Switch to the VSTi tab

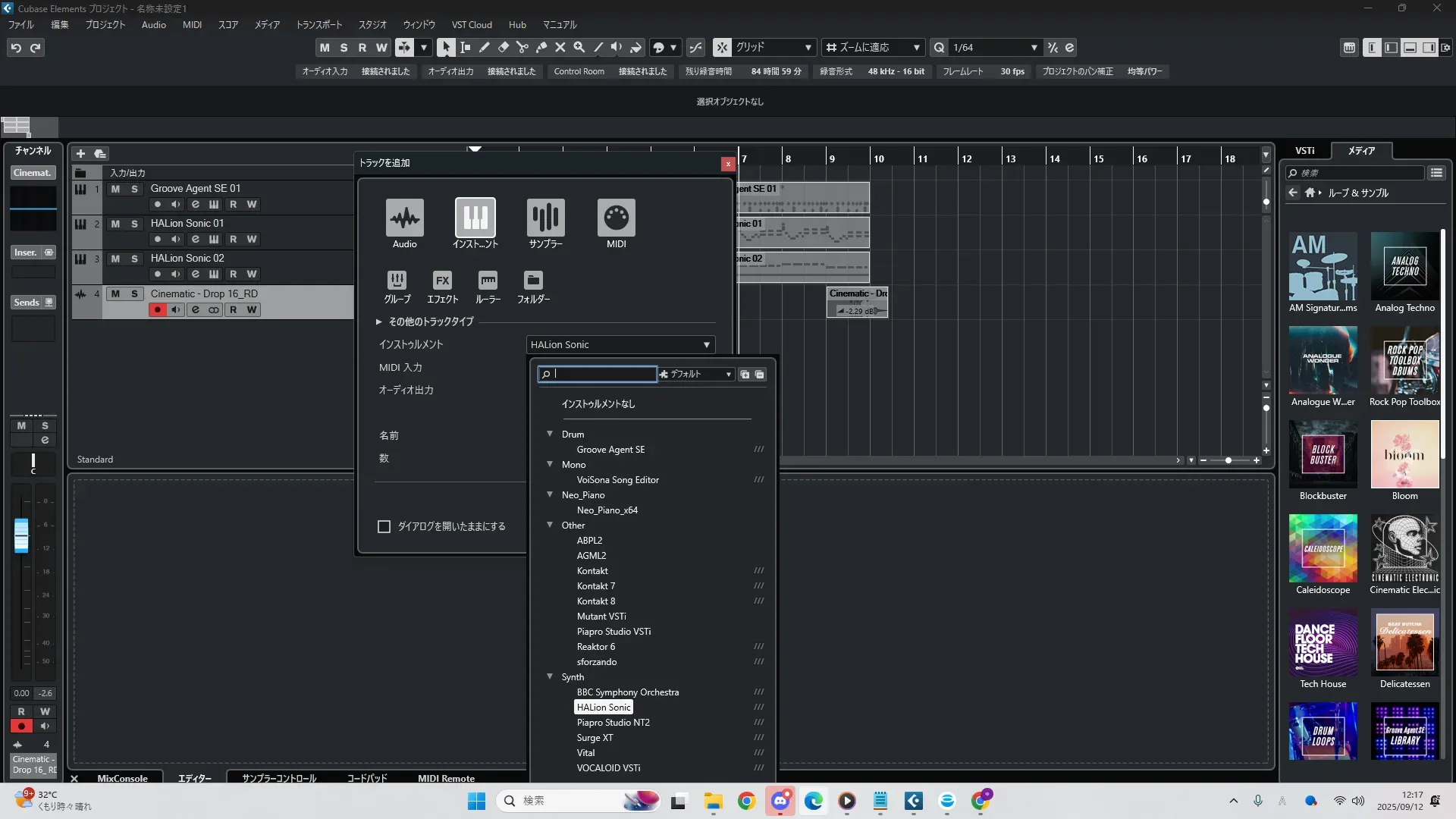pos(1304,151)
